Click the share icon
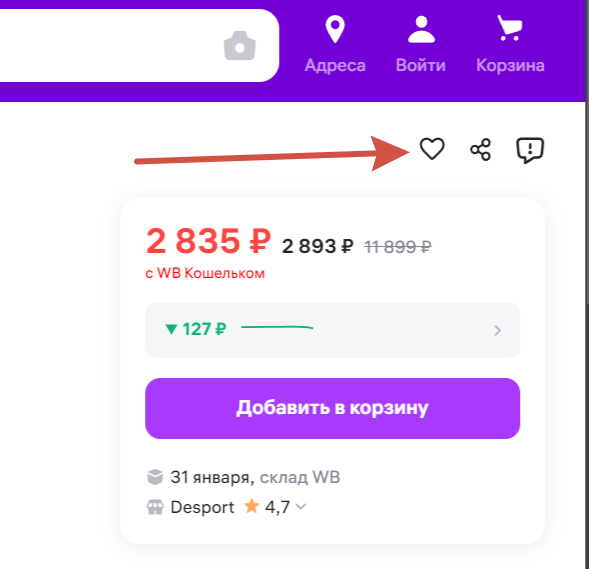This screenshot has width=589, height=569. pyautogui.click(x=481, y=149)
